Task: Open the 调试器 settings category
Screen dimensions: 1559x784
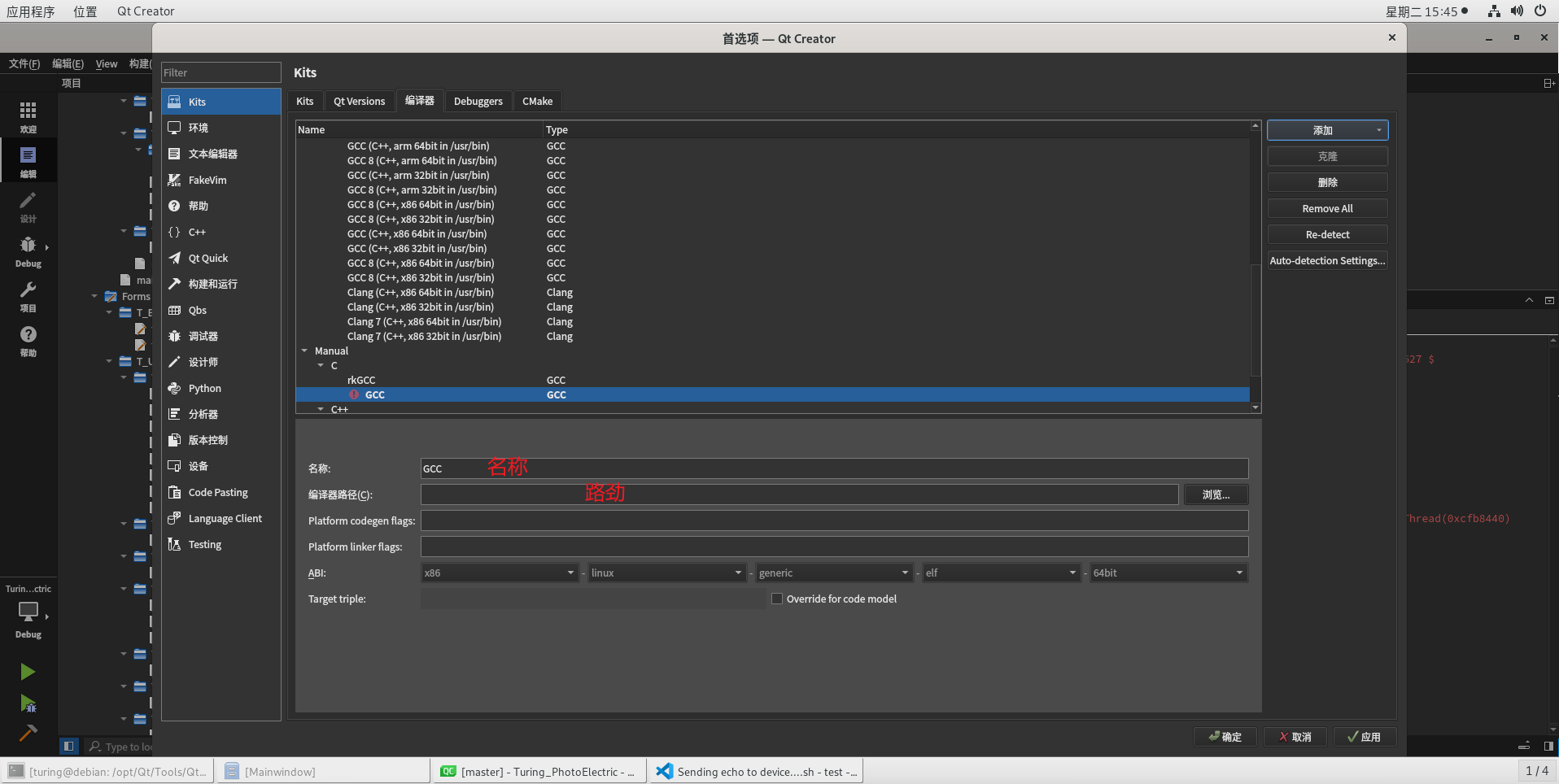Action: point(221,336)
